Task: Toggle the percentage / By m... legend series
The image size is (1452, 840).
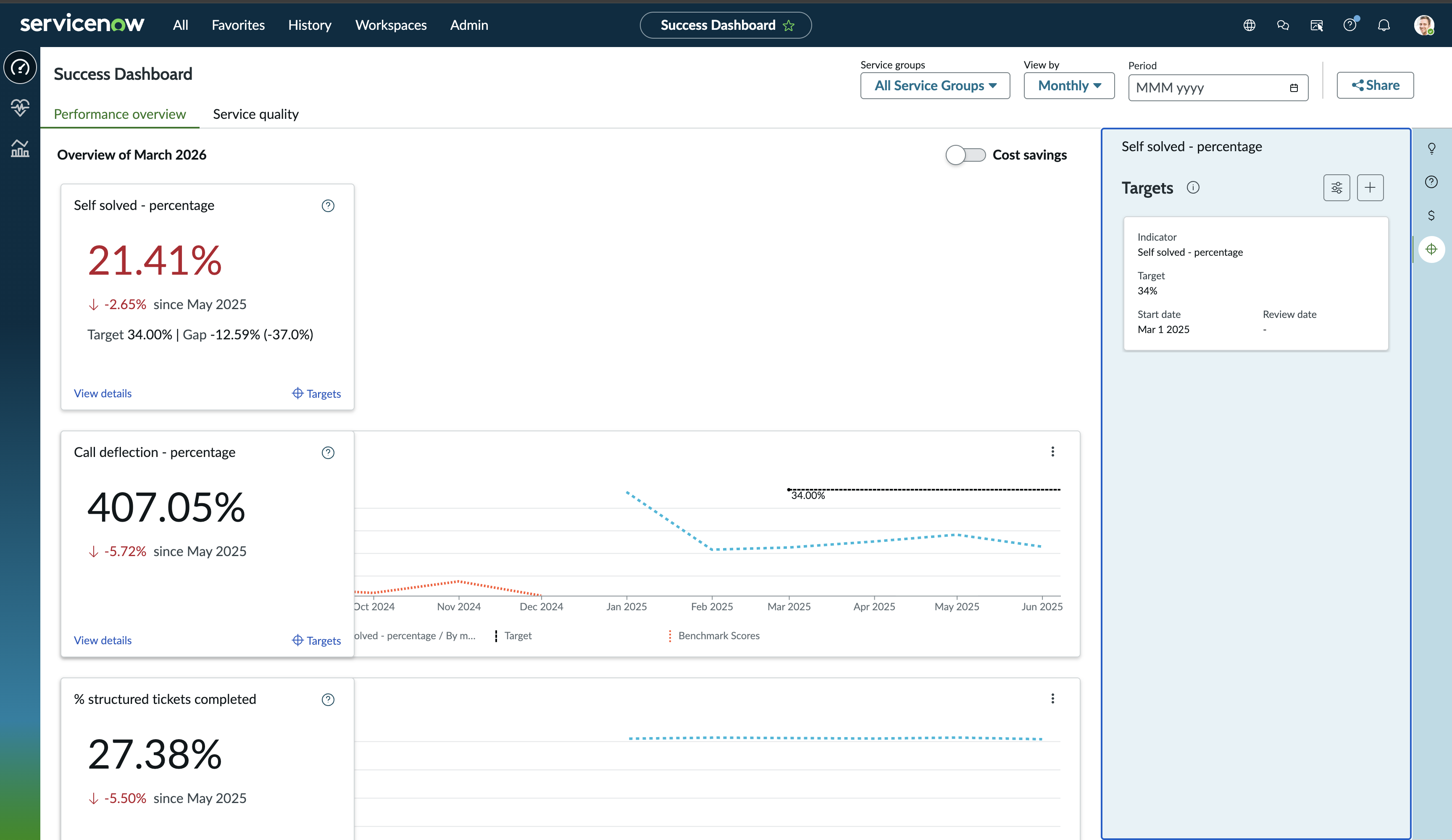Action: 415,635
